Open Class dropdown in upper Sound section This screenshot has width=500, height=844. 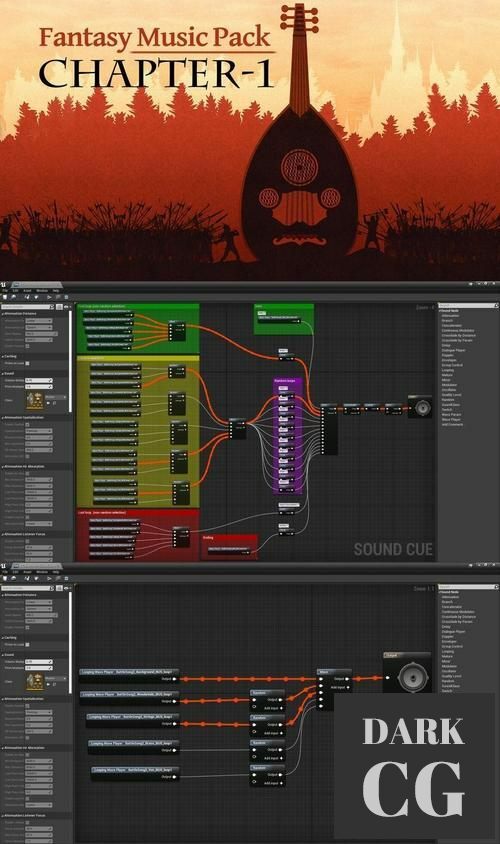click(x=56, y=397)
